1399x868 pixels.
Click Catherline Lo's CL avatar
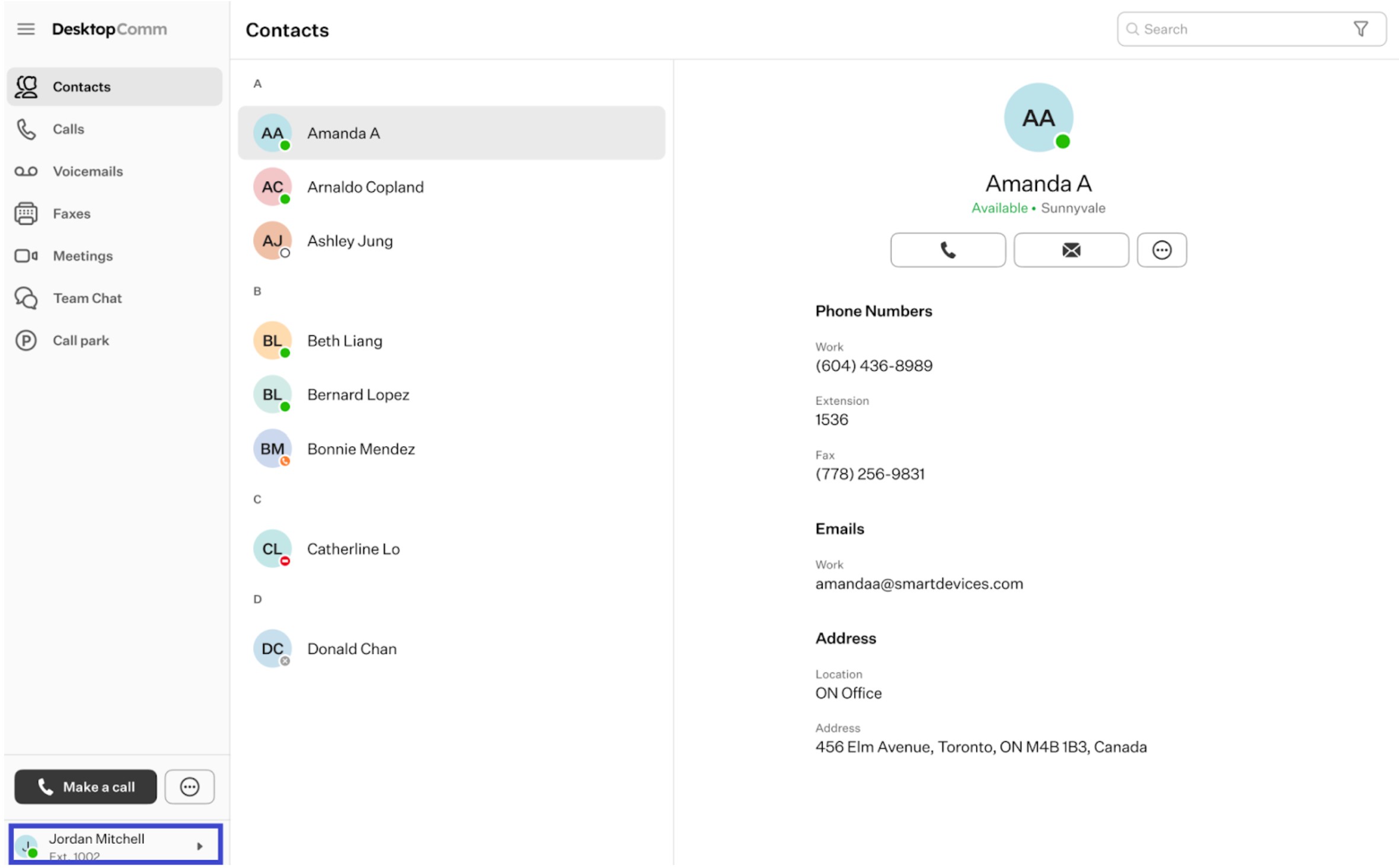coord(272,549)
